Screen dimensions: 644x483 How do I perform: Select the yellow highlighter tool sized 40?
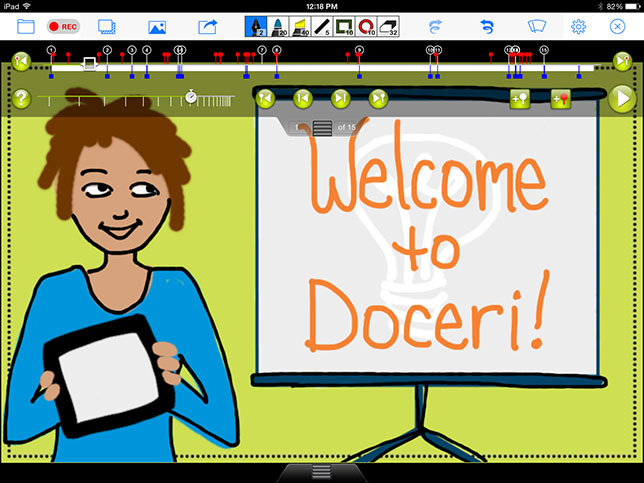pos(300,27)
